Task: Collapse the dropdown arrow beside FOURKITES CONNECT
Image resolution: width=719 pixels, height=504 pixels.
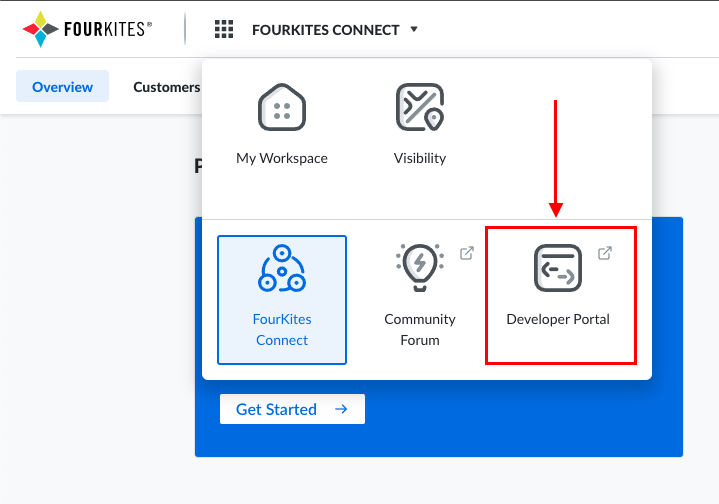Action: pos(414,29)
